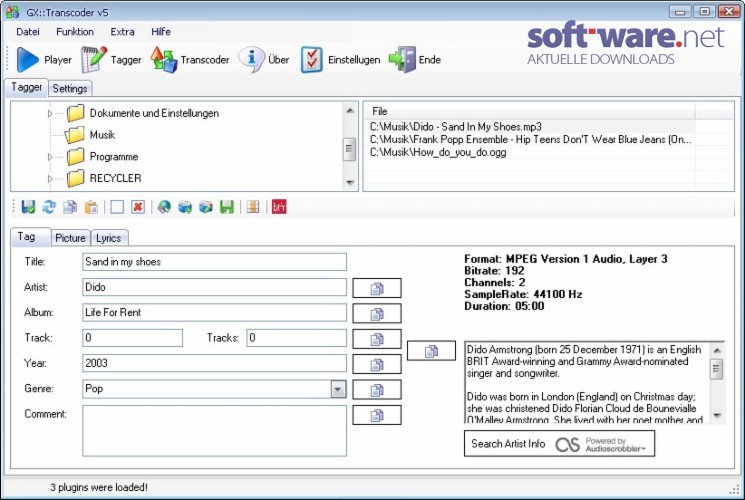Screen dimensions: 745x500
Task: Open the Player from the main toolbar
Action: [44, 60]
